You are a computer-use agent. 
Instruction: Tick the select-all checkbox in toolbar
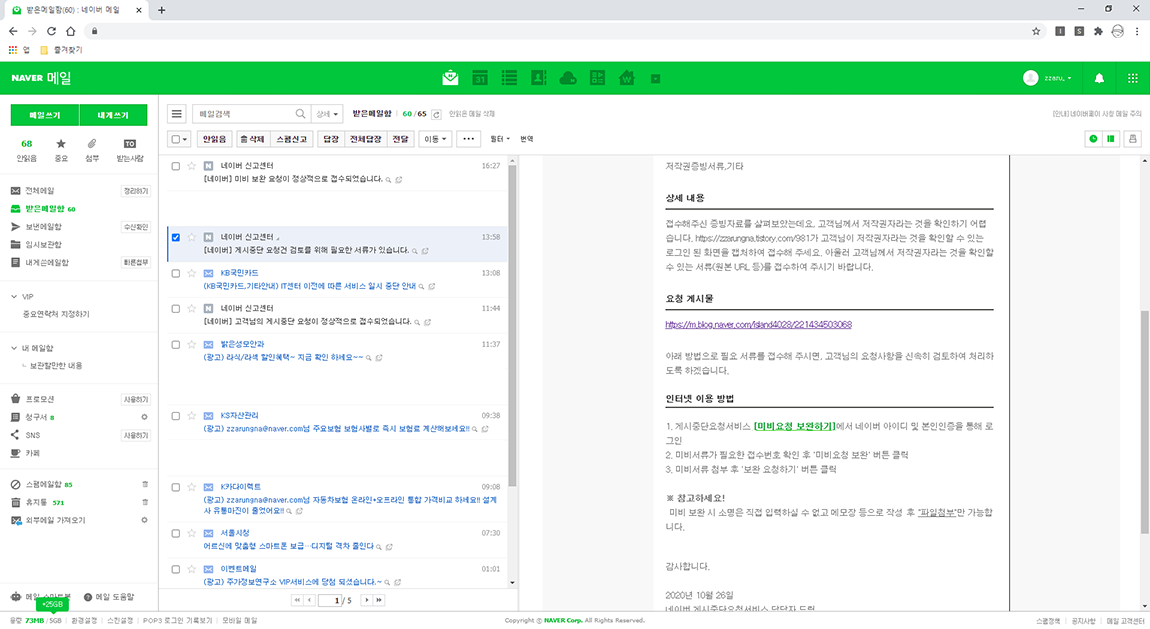(175, 139)
